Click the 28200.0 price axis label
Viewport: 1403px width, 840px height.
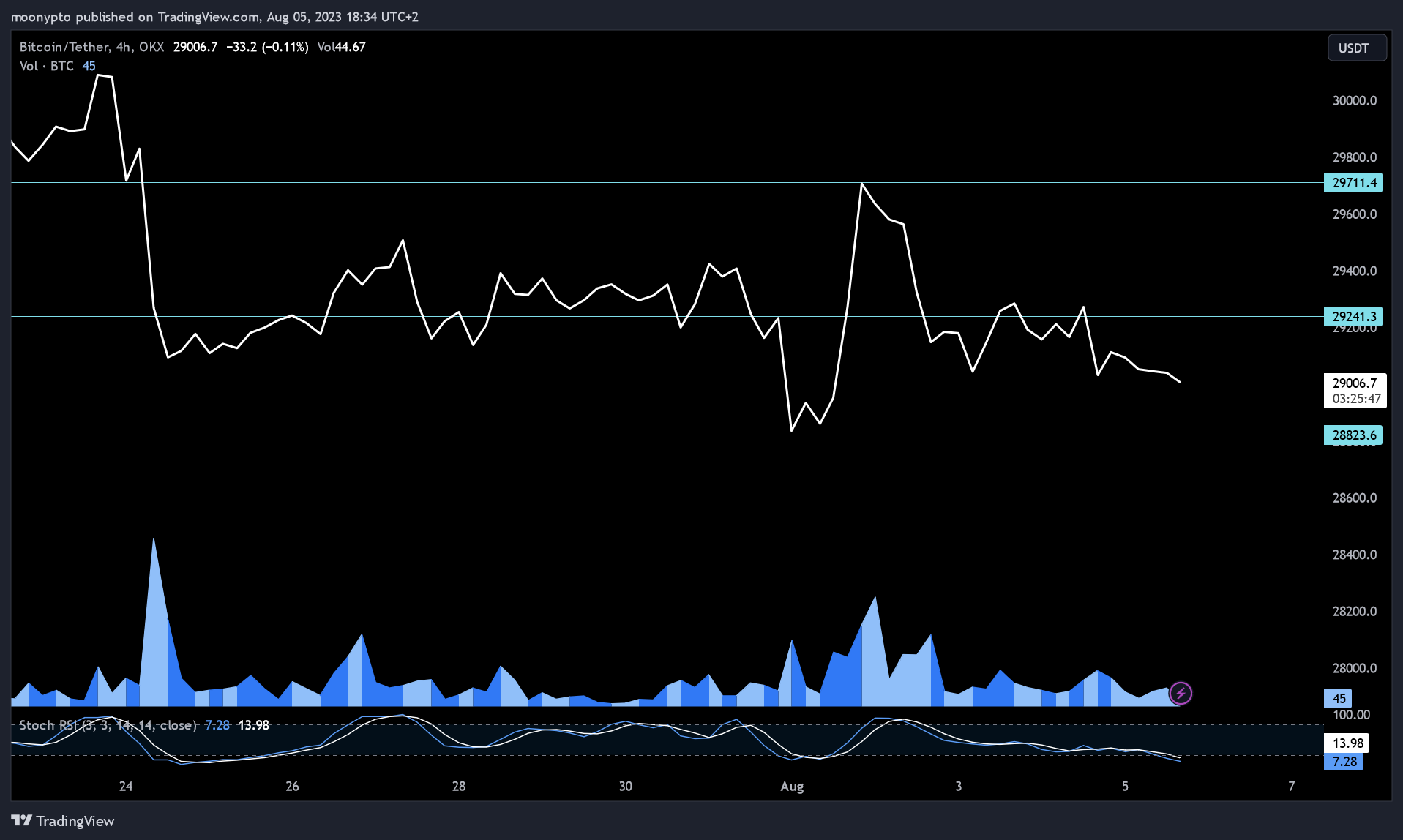coord(1355,612)
